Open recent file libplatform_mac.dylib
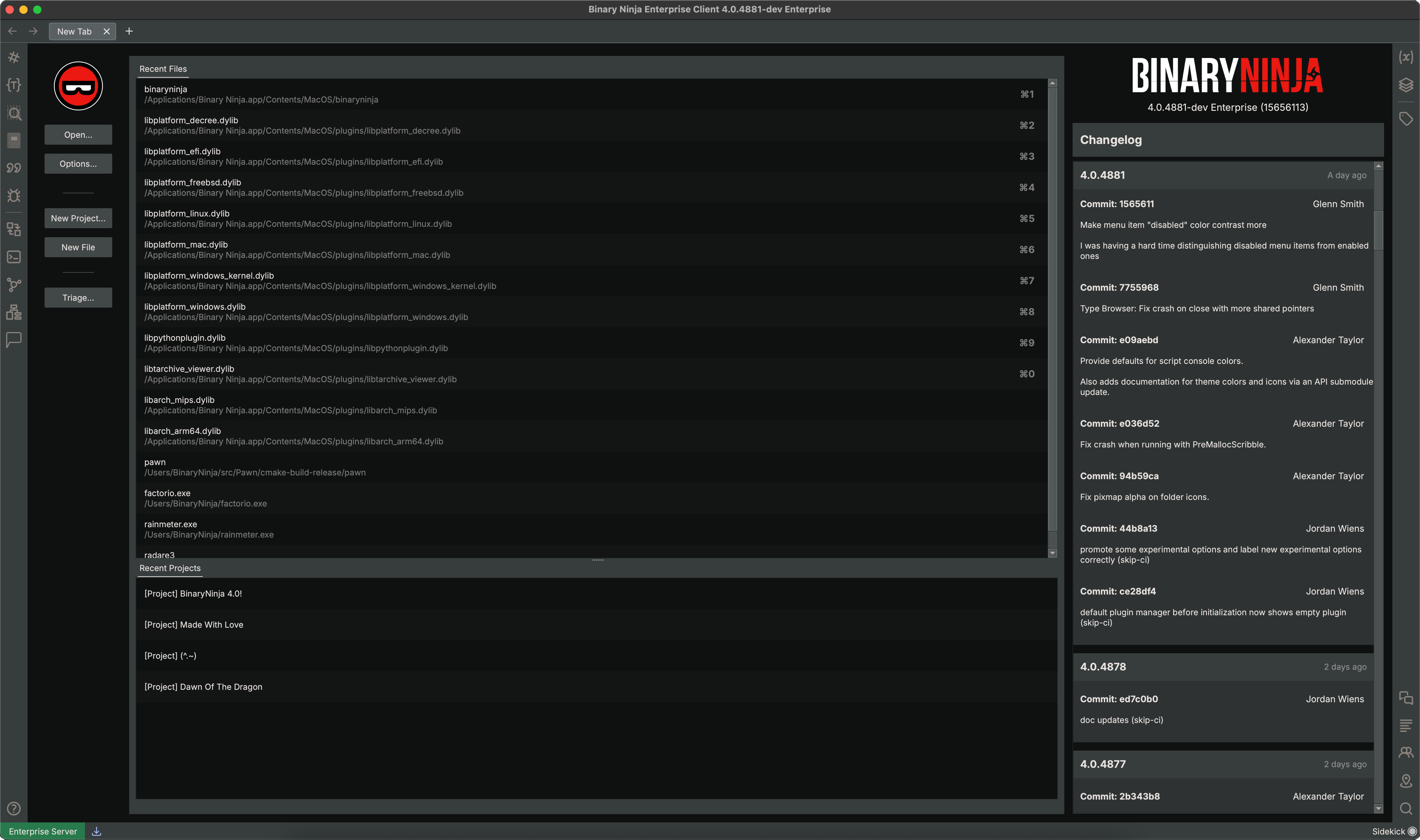This screenshot has width=1420, height=840. 592,250
